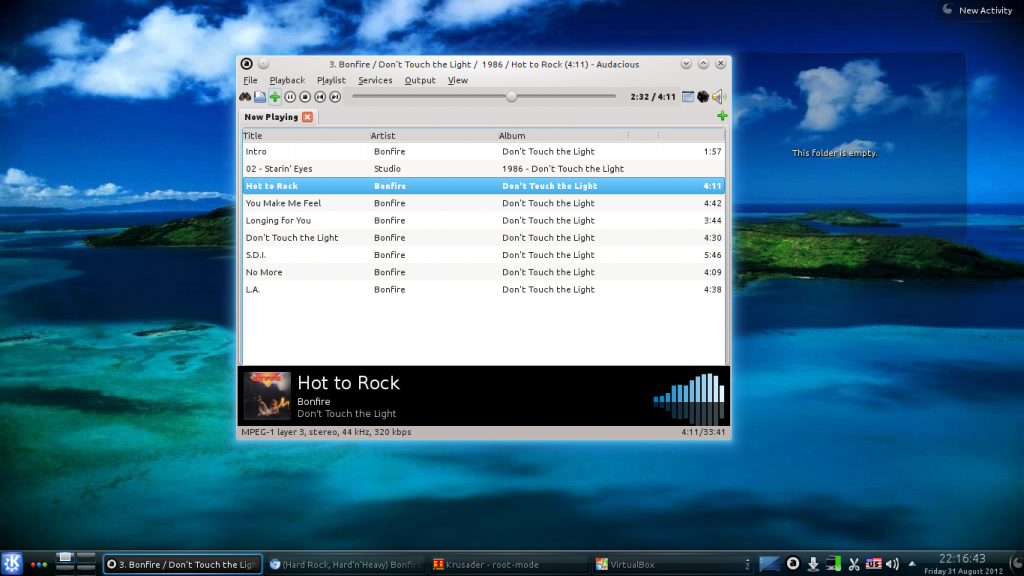
Task: Open the Playback menu
Action: (x=287, y=80)
